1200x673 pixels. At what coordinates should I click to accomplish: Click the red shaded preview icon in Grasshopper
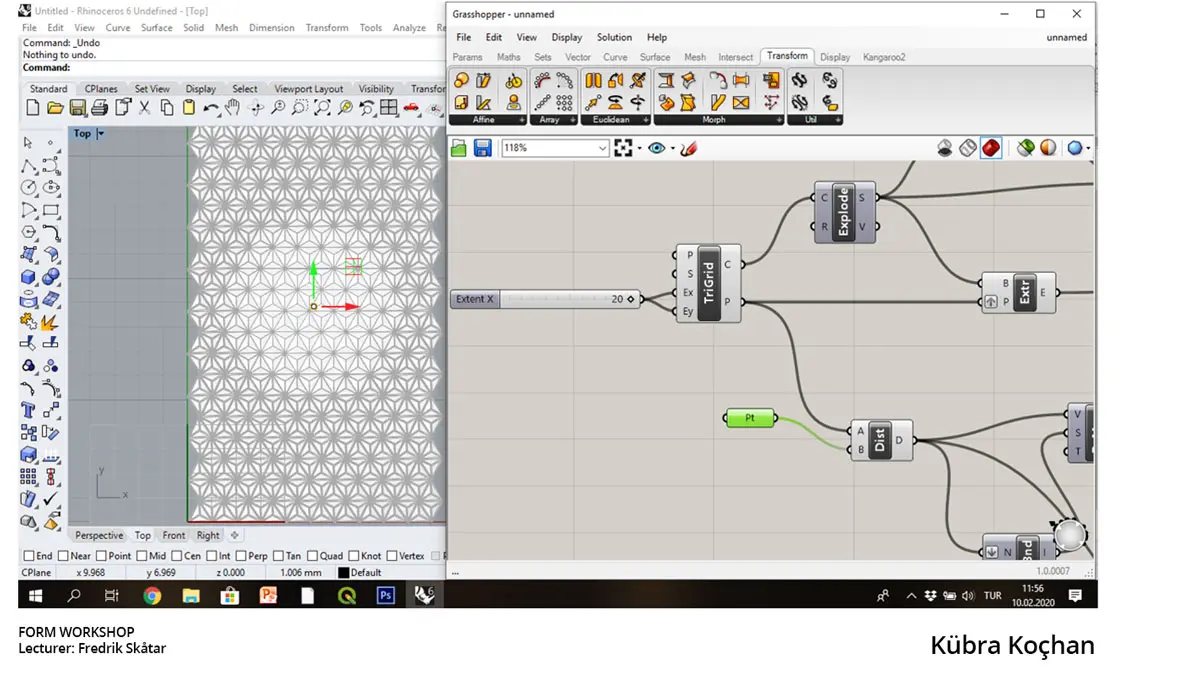[x=991, y=148]
